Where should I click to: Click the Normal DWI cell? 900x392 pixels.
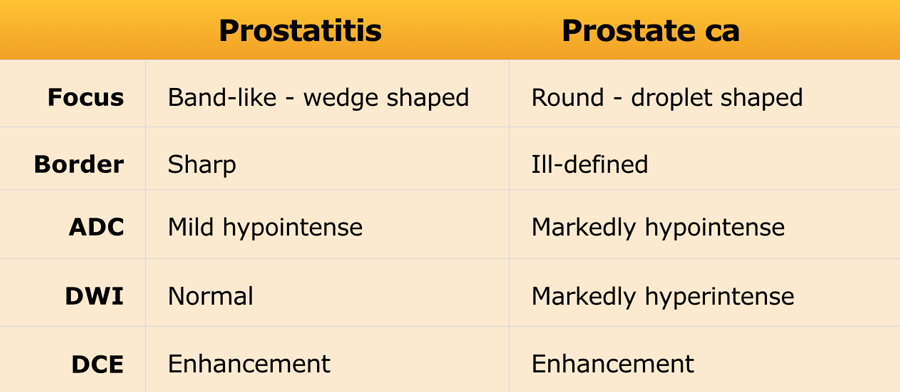[210, 297]
